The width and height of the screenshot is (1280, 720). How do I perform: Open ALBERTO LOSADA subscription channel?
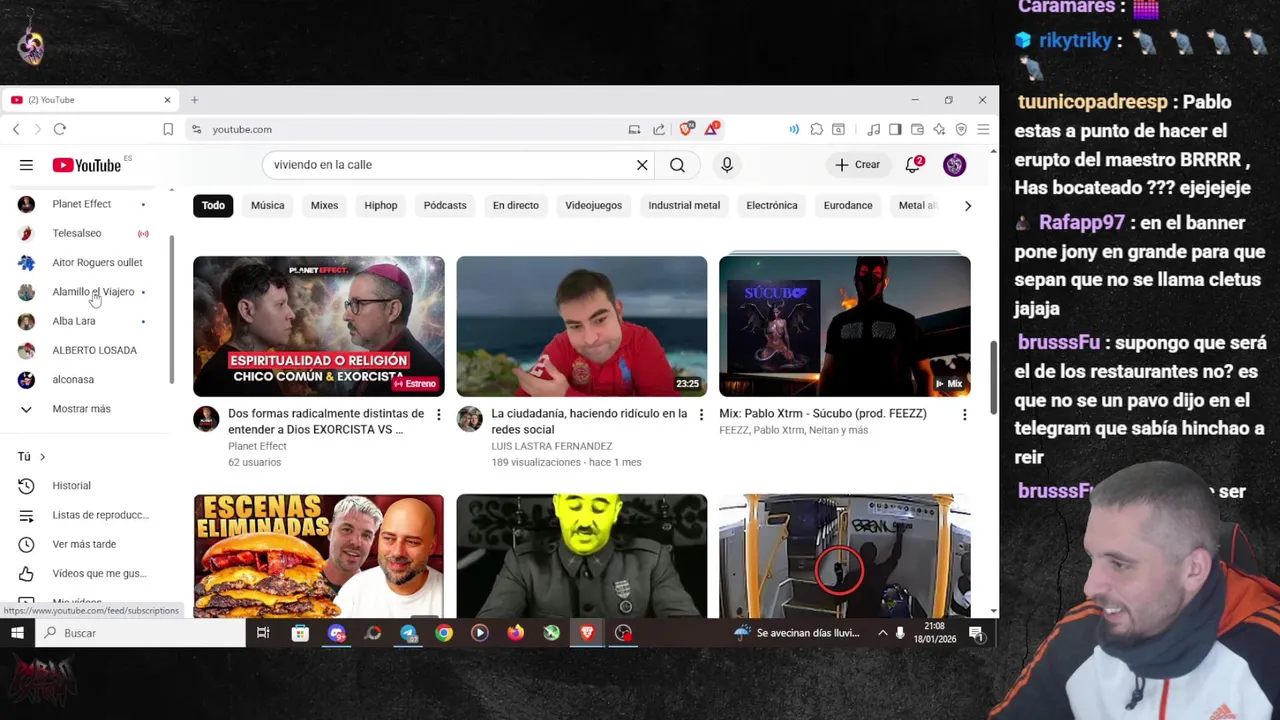(82, 350)
